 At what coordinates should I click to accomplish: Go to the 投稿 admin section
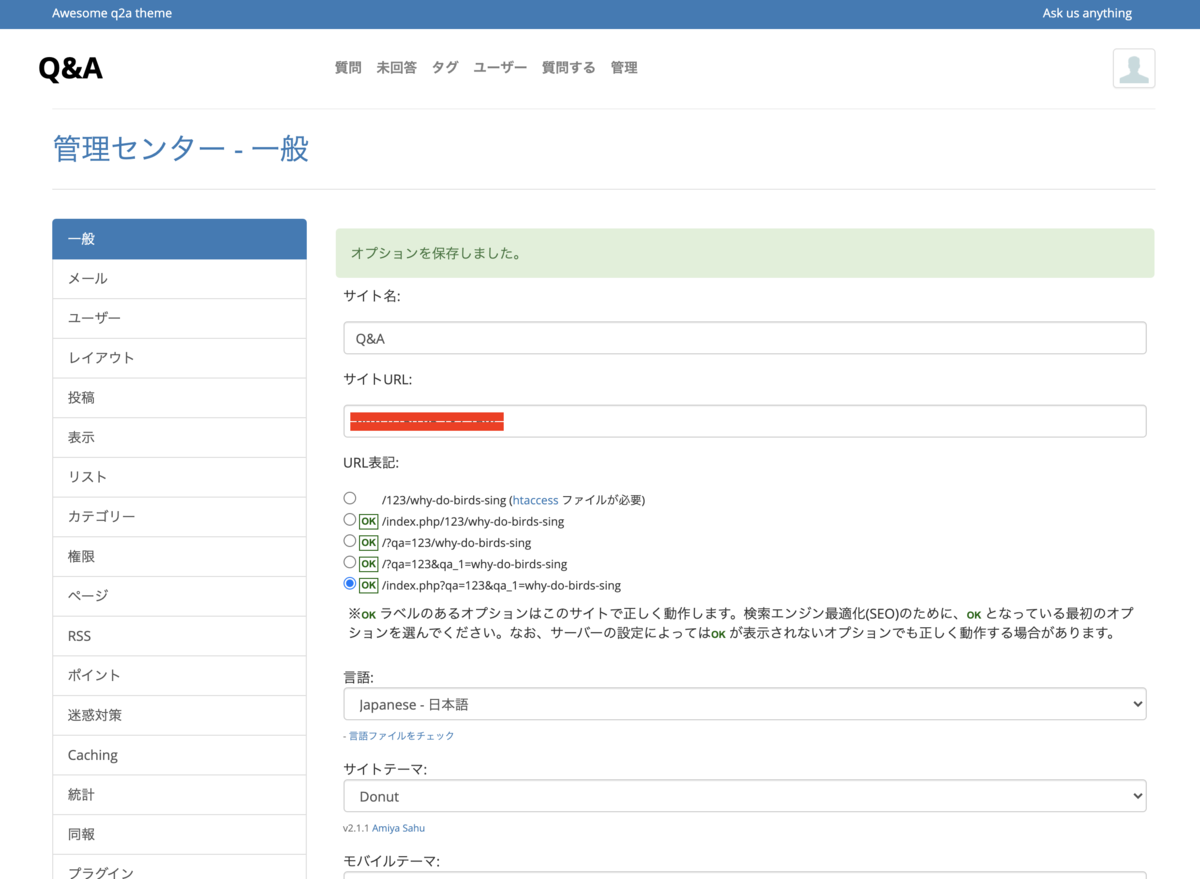click(x=179, y=398)
